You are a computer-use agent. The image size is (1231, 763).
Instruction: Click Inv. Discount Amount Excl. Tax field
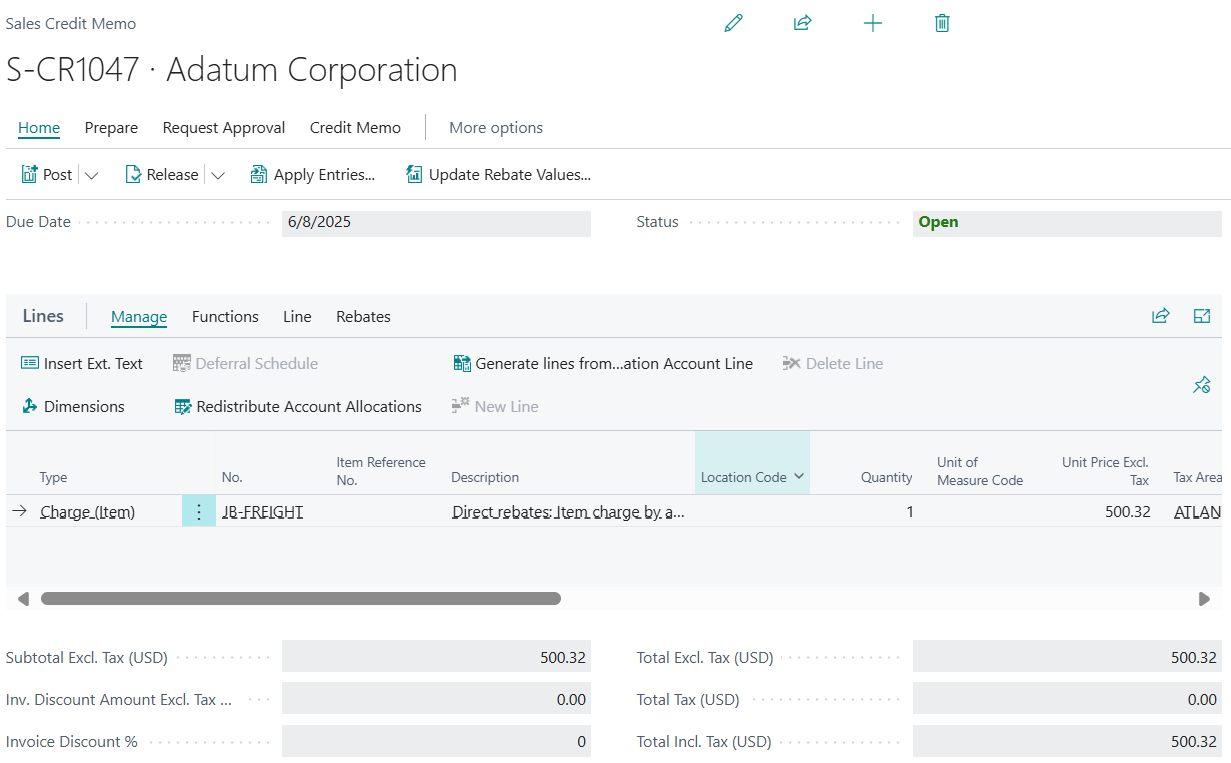pos(436,699)
